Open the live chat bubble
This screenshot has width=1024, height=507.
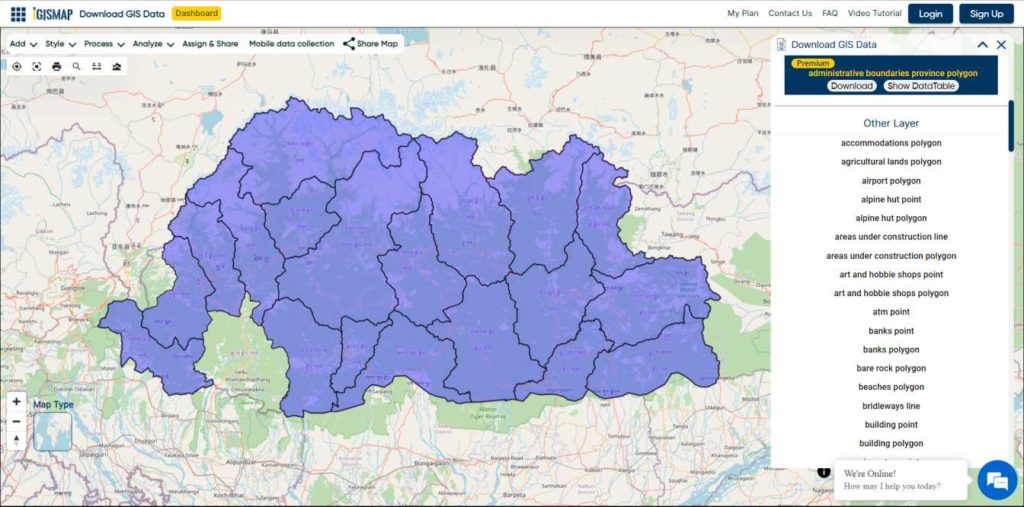click(x=997, y=481)
